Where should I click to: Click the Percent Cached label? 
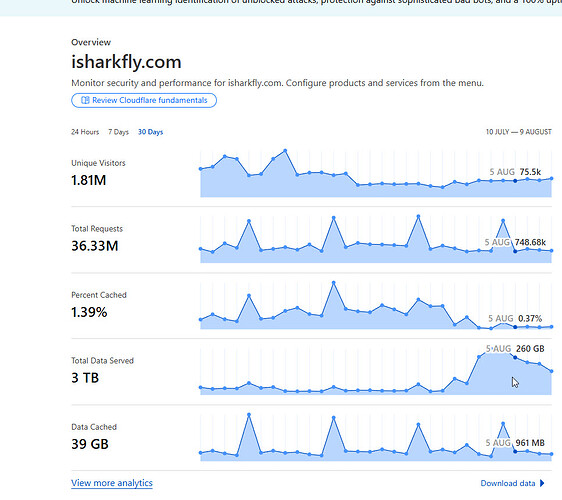coord(99,295)
